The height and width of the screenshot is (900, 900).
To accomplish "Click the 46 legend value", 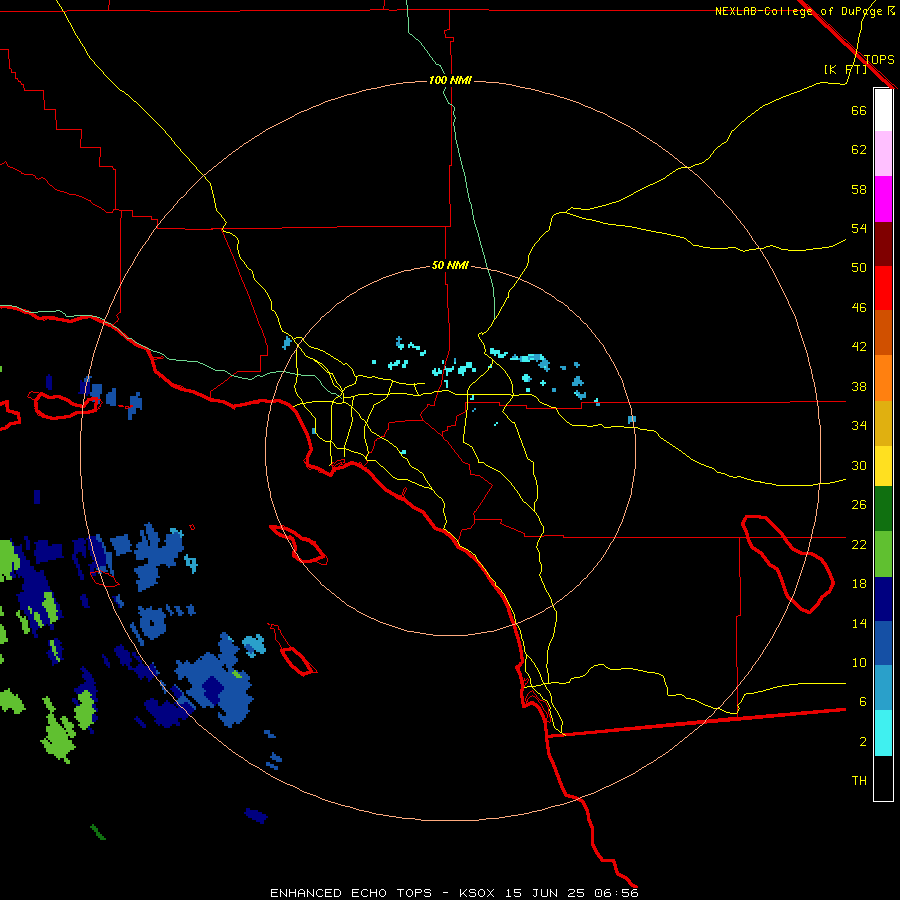I will pos(859,308).
